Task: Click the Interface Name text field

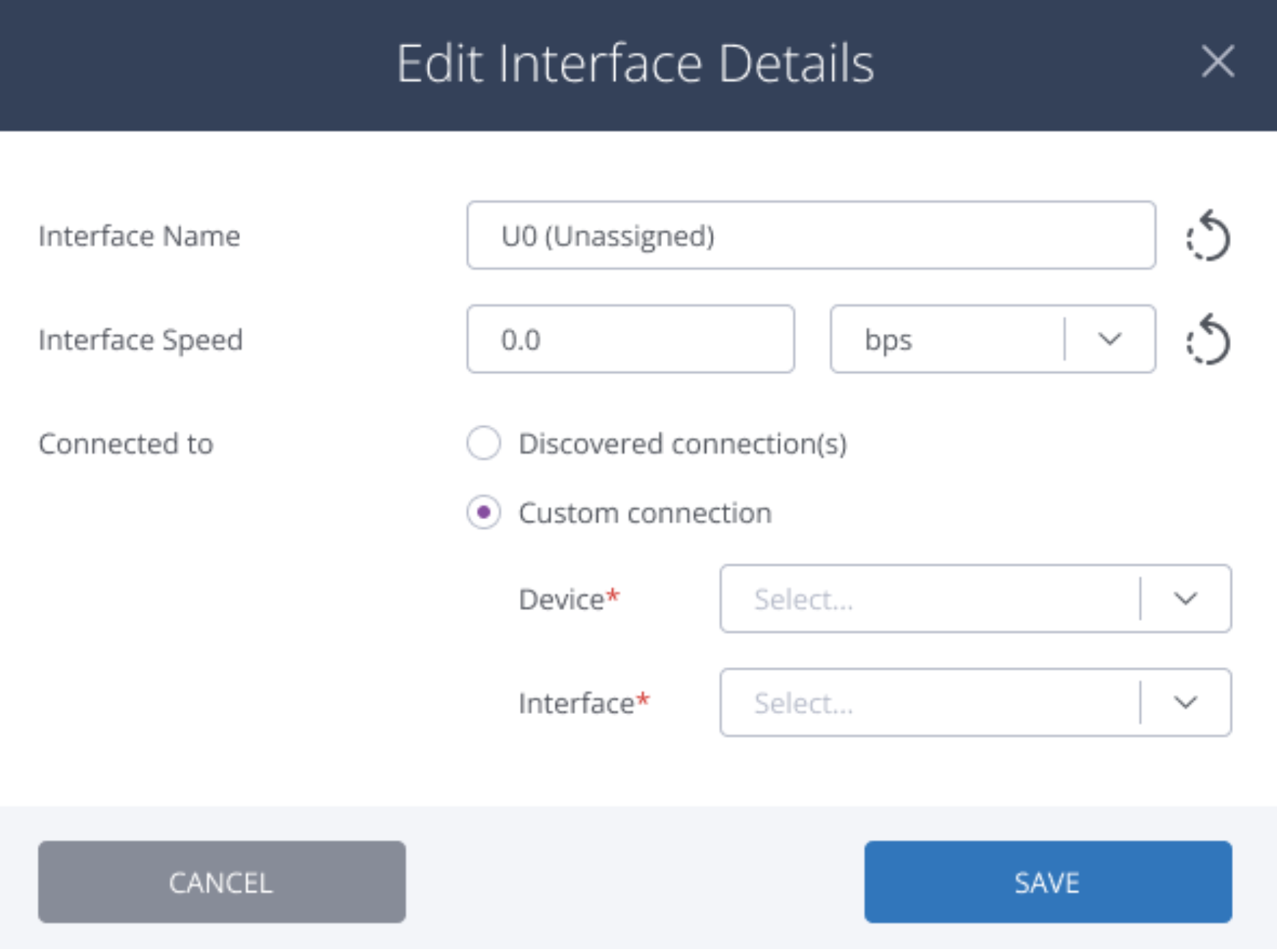Action: tap(811, 236)
